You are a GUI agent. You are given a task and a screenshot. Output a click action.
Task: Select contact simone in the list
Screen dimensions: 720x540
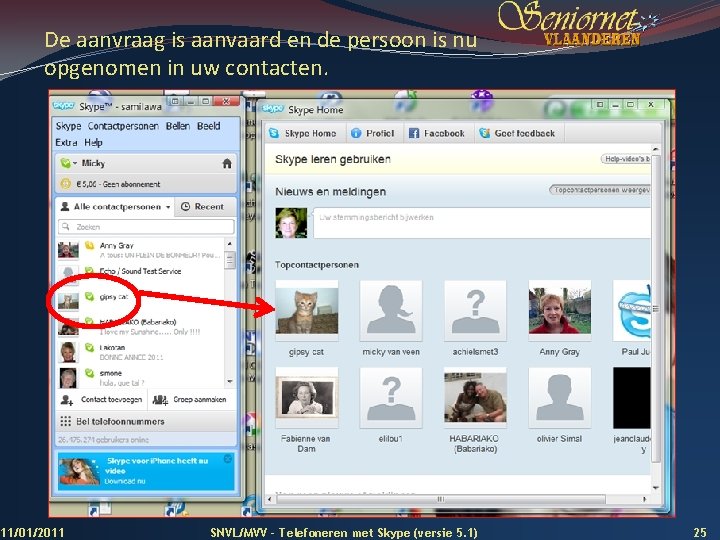tap(140, 377)
